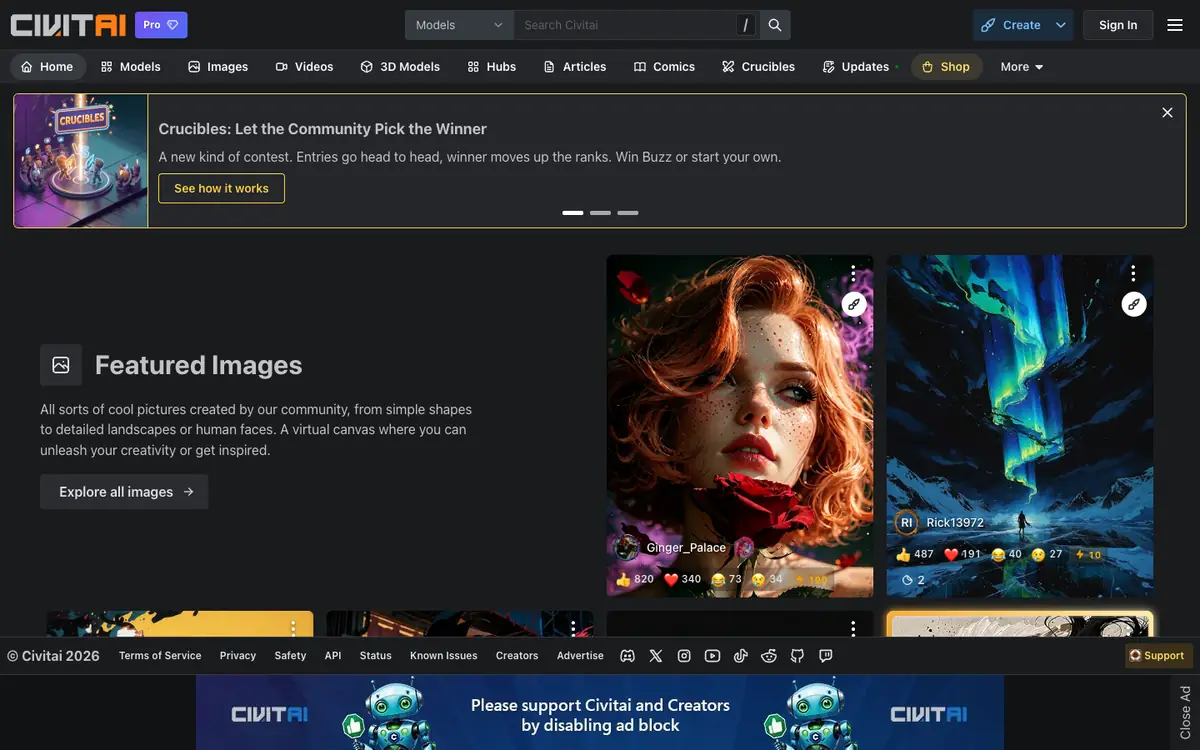This screenshot has height=750, width=1200.
Task: Open options menu on aurora image
Action: 1133,273
